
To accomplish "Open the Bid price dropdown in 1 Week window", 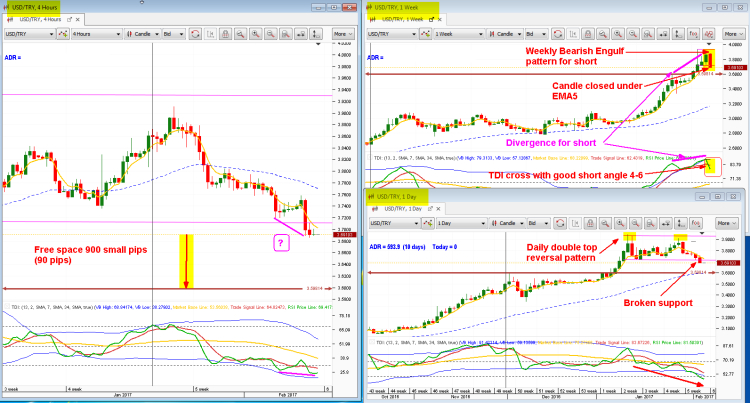I will [x=536, y=34].
